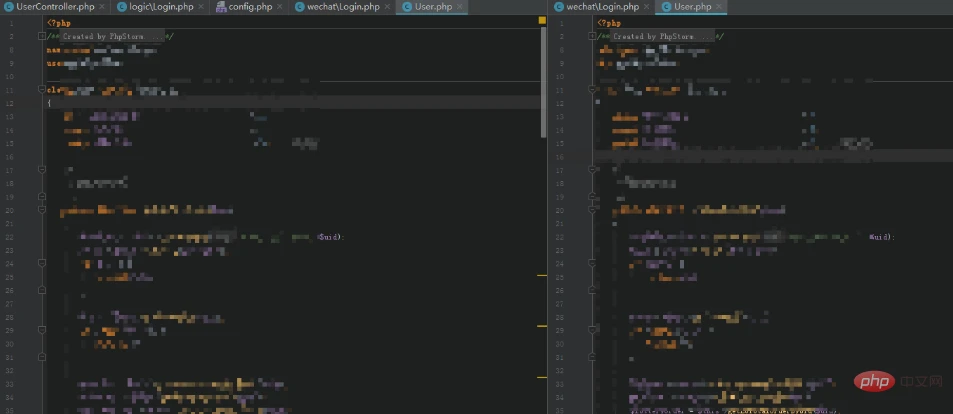Image resolution: width=953 pixels, height=414 pixels.
Task: Collapse the line 20 function in left editor
Action: pos(42,211)
